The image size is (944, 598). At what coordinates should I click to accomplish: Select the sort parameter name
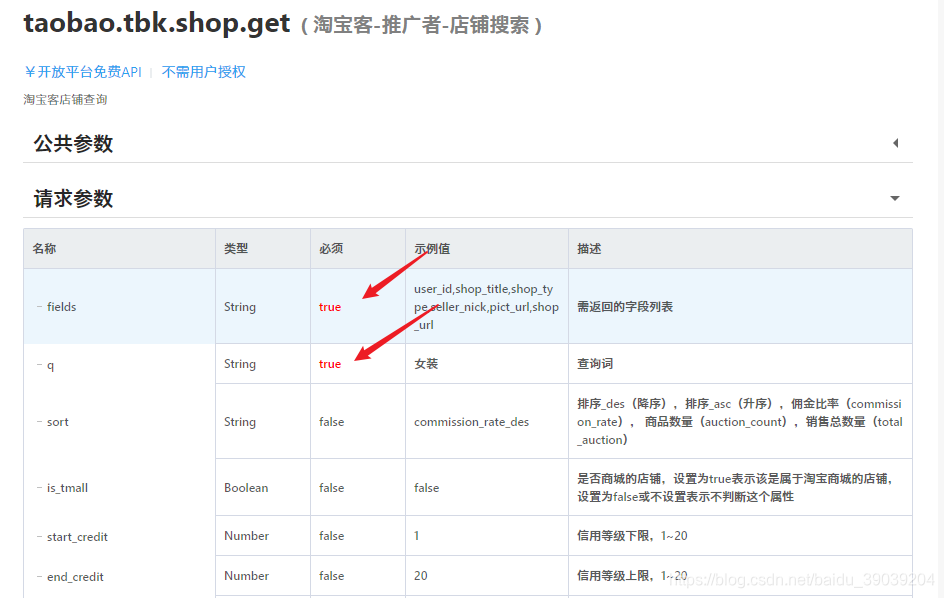[x=58, y=422]
